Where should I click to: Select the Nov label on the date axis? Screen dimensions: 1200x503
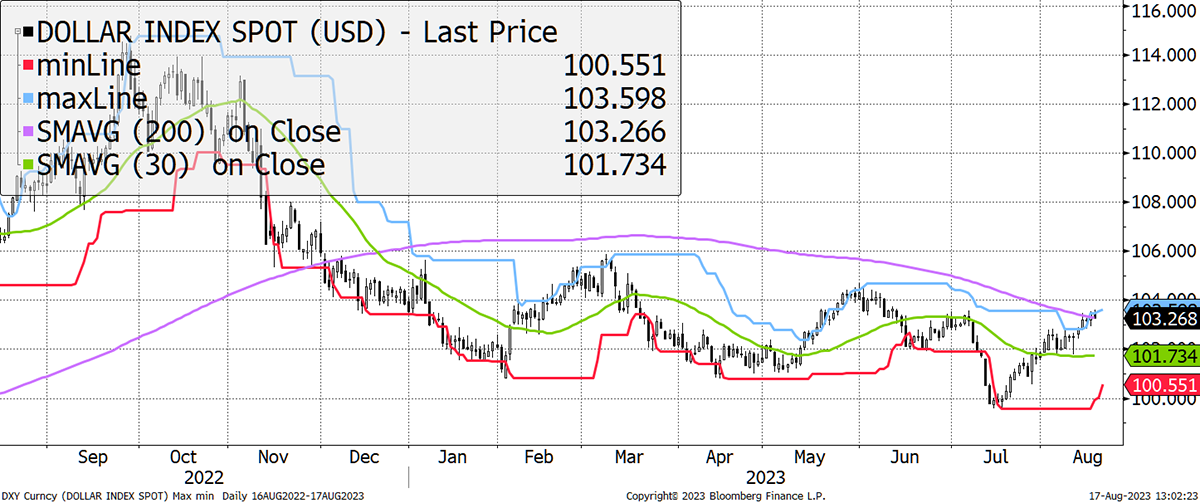pyautogui.click(x=274, y=456)
